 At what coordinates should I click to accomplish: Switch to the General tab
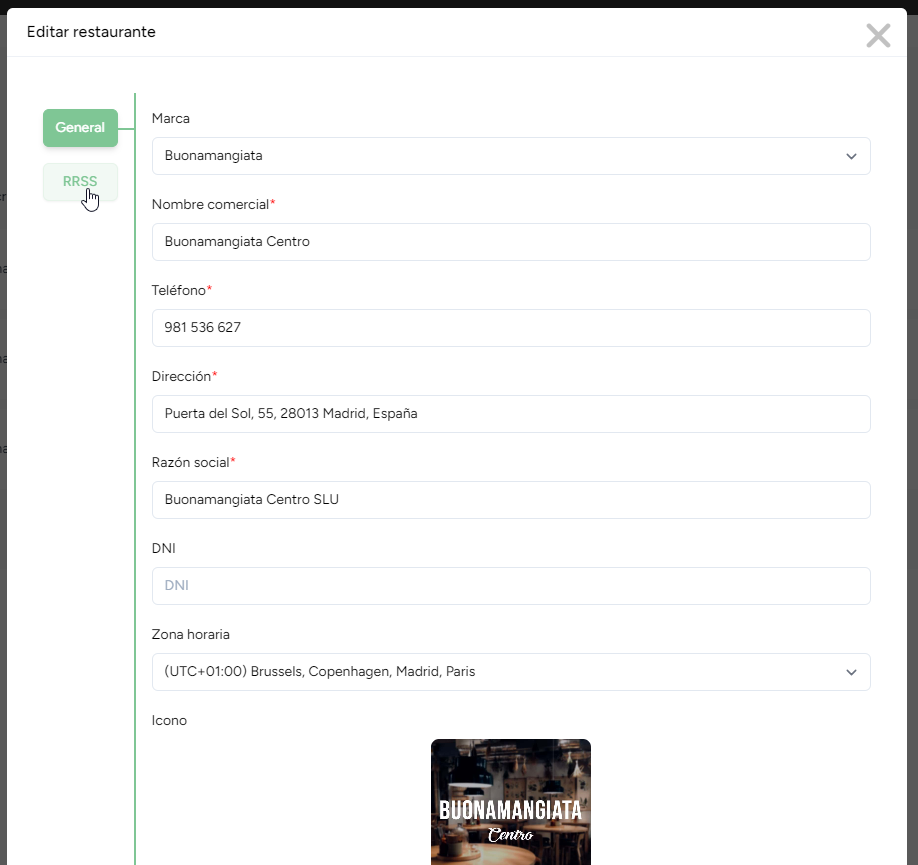(80, 128)
